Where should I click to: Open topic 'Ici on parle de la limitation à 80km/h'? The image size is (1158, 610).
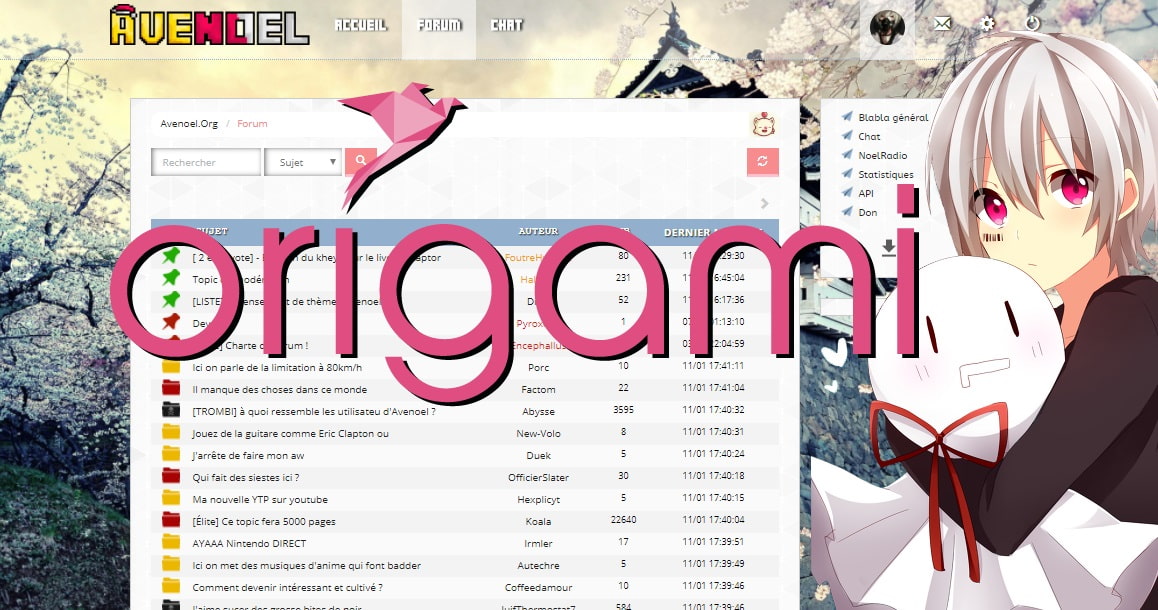coord(277,367)
